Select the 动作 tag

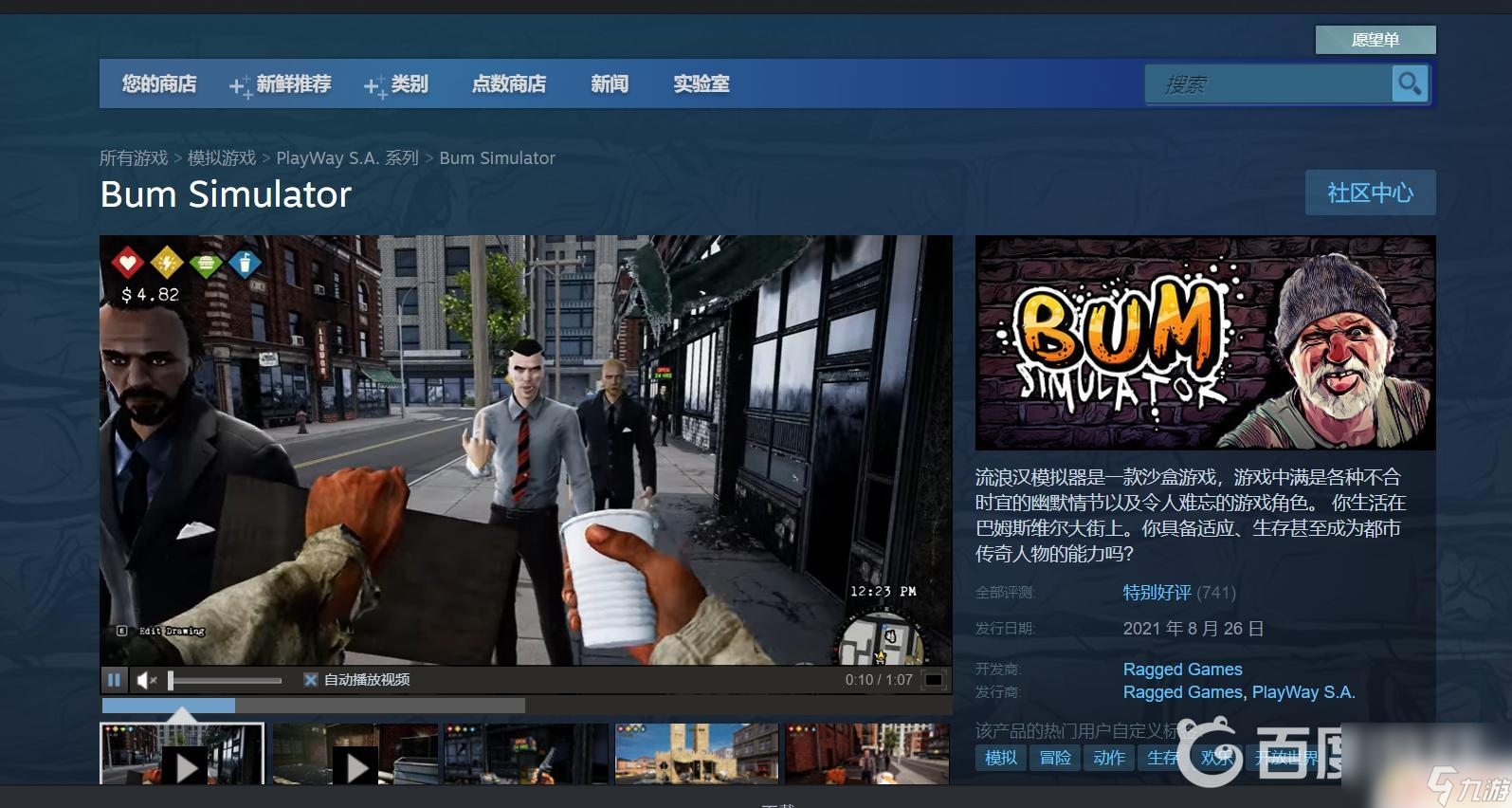pos(1109,758)
